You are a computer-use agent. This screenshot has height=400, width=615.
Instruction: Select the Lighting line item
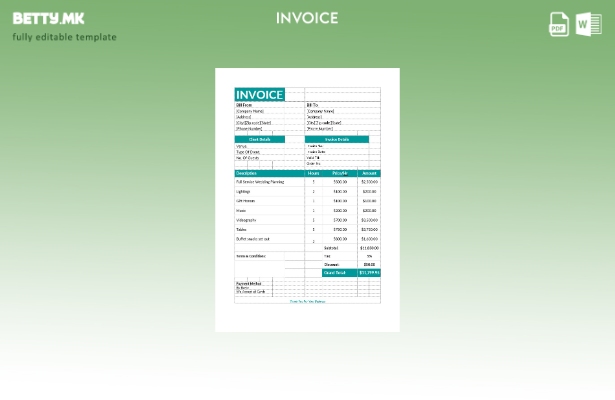coord(241,191)
